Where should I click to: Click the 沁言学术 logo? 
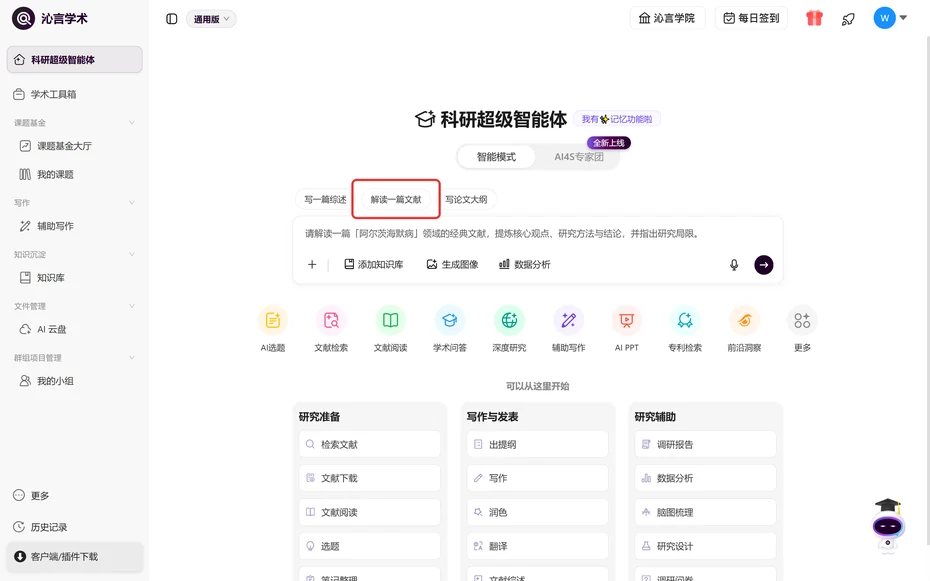click(50, 18)
